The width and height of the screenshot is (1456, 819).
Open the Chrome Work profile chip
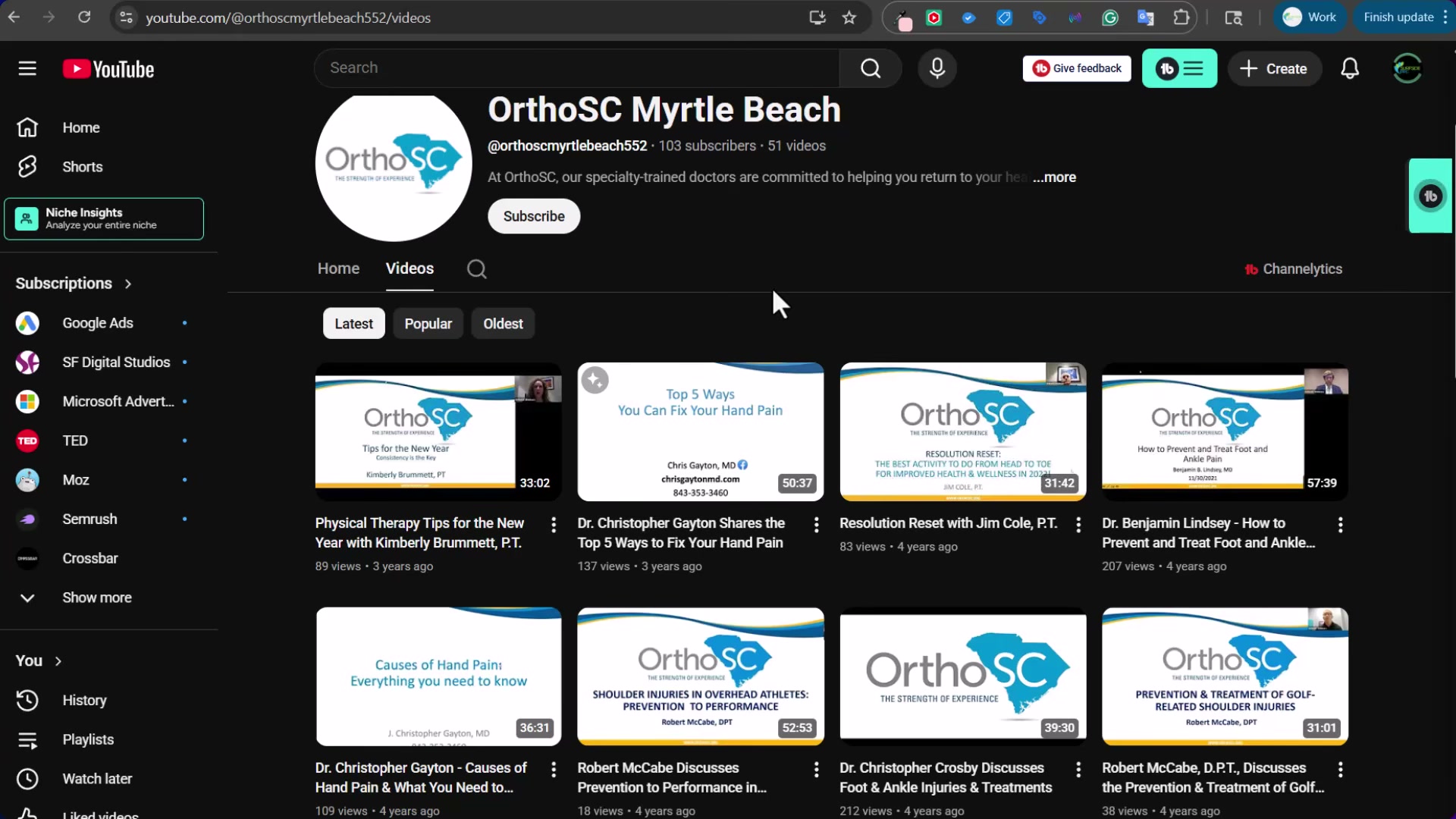[x=1310, y=17]
